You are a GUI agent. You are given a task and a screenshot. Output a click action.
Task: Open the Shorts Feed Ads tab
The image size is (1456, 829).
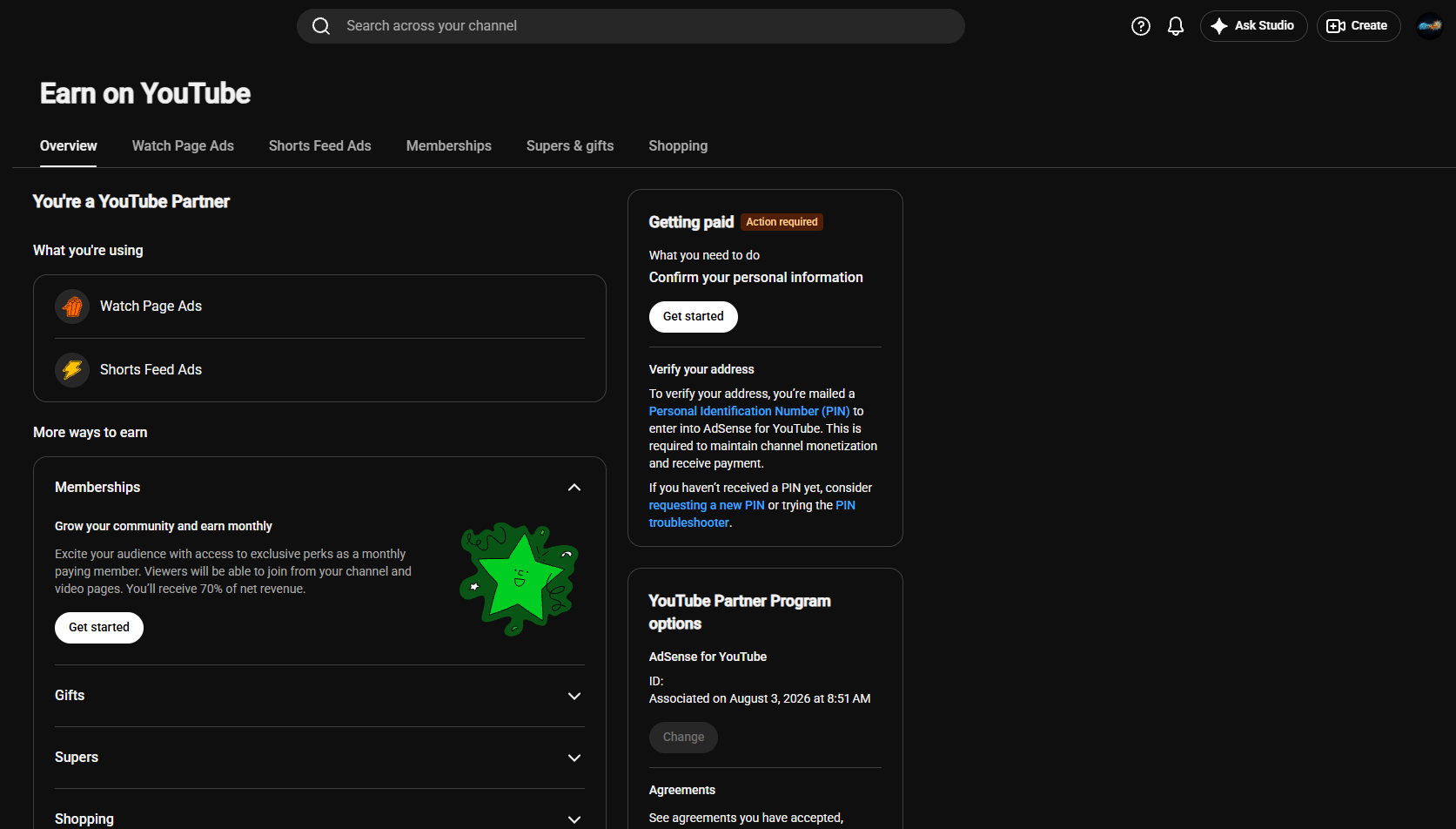(320, 146)
